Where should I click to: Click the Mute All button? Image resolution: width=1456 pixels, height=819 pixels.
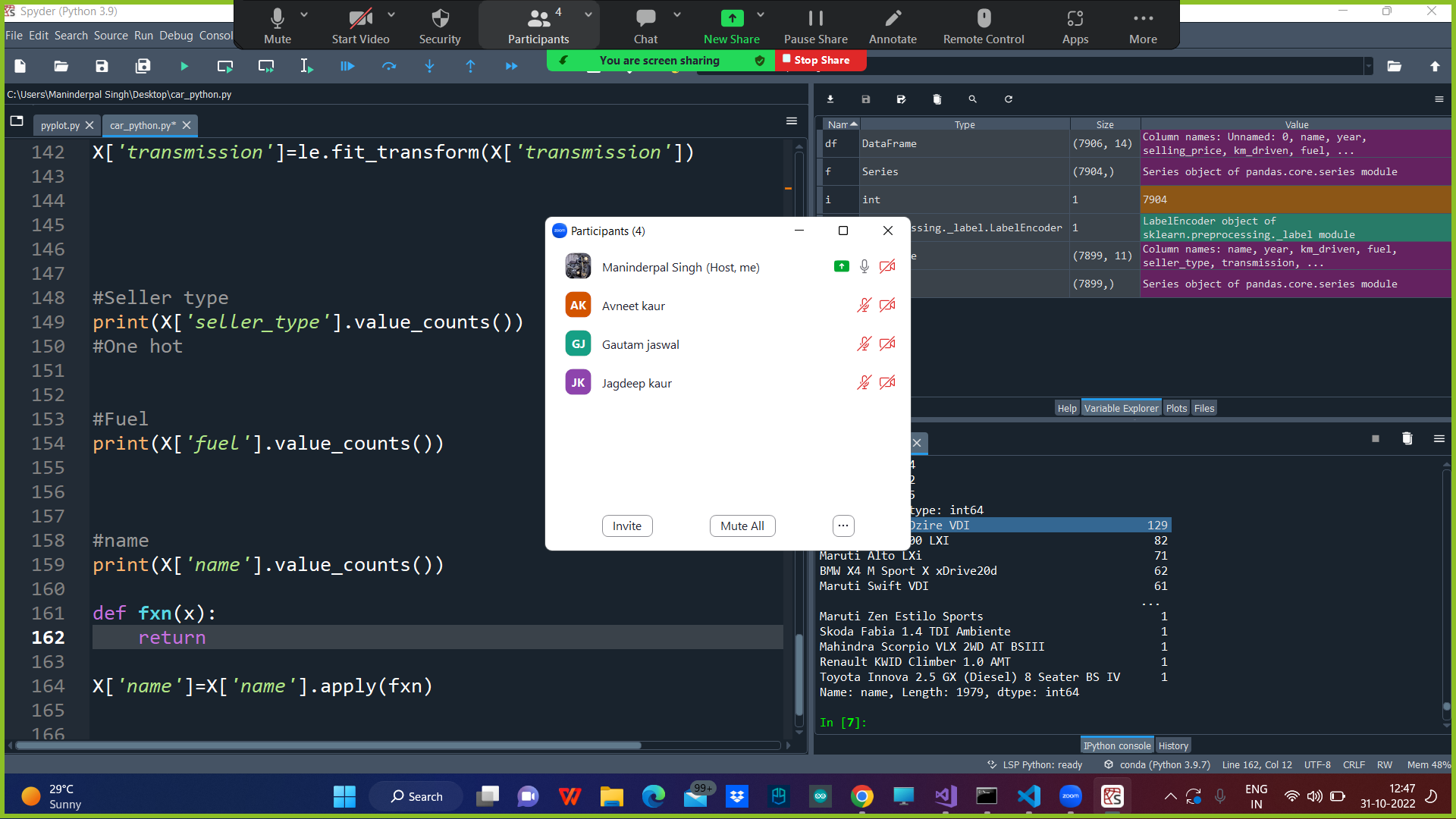coord(742,526)
